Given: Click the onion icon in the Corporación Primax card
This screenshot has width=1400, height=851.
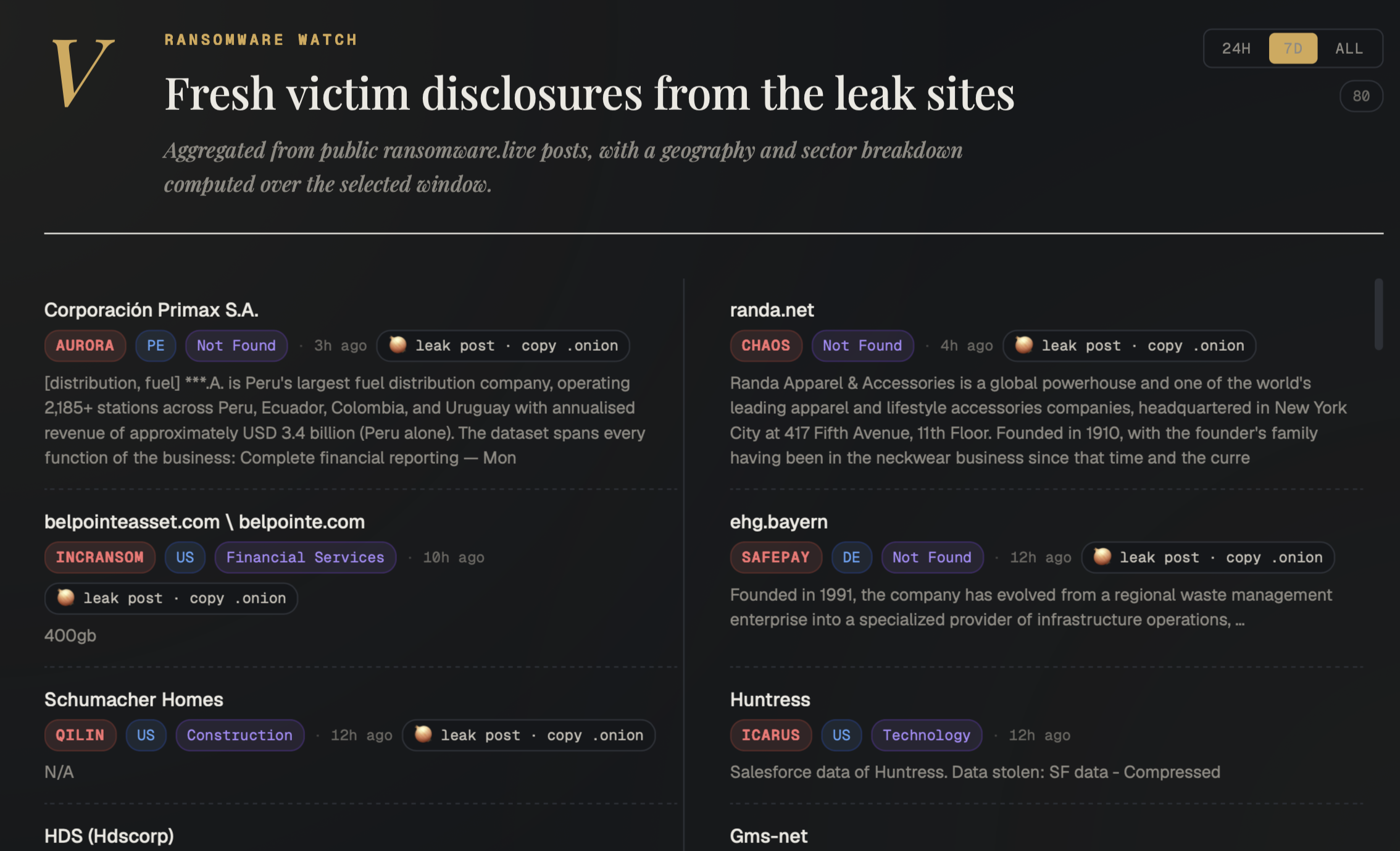Looking at the screenshot, I should [x=398, y=345].
